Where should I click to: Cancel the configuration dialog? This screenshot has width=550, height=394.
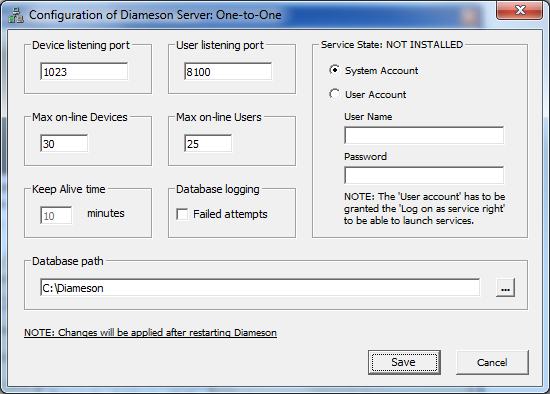tap(492, 362)
